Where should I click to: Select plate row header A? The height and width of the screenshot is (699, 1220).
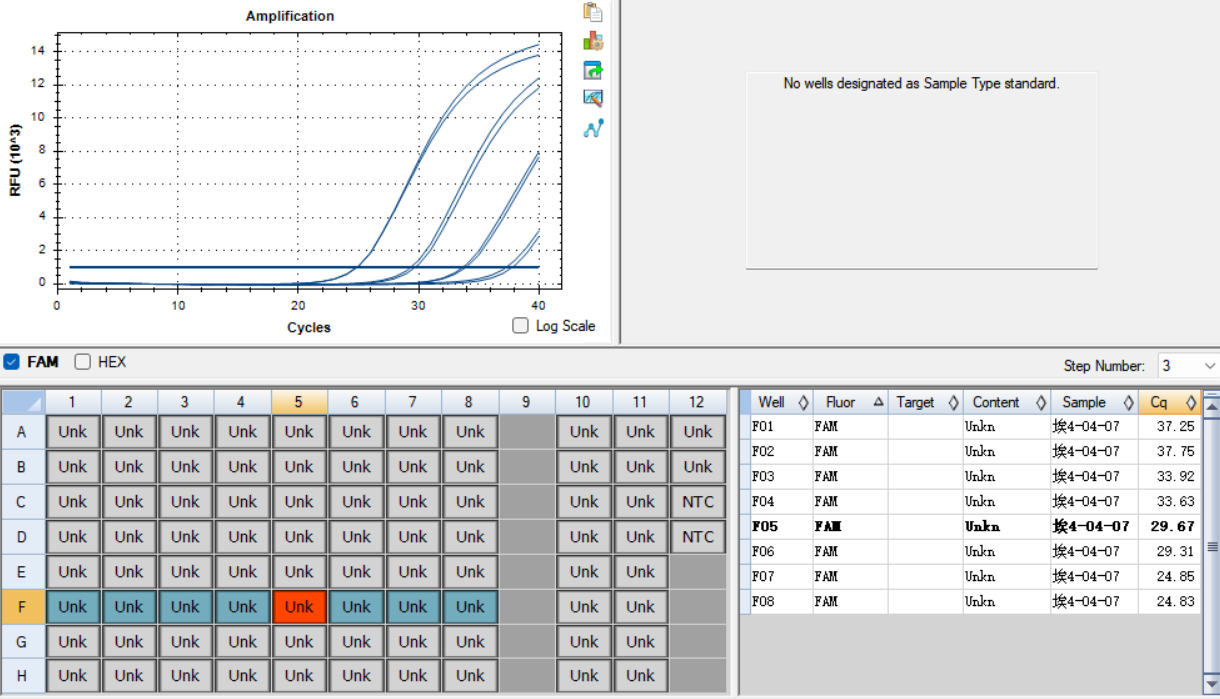click(22, 432)
